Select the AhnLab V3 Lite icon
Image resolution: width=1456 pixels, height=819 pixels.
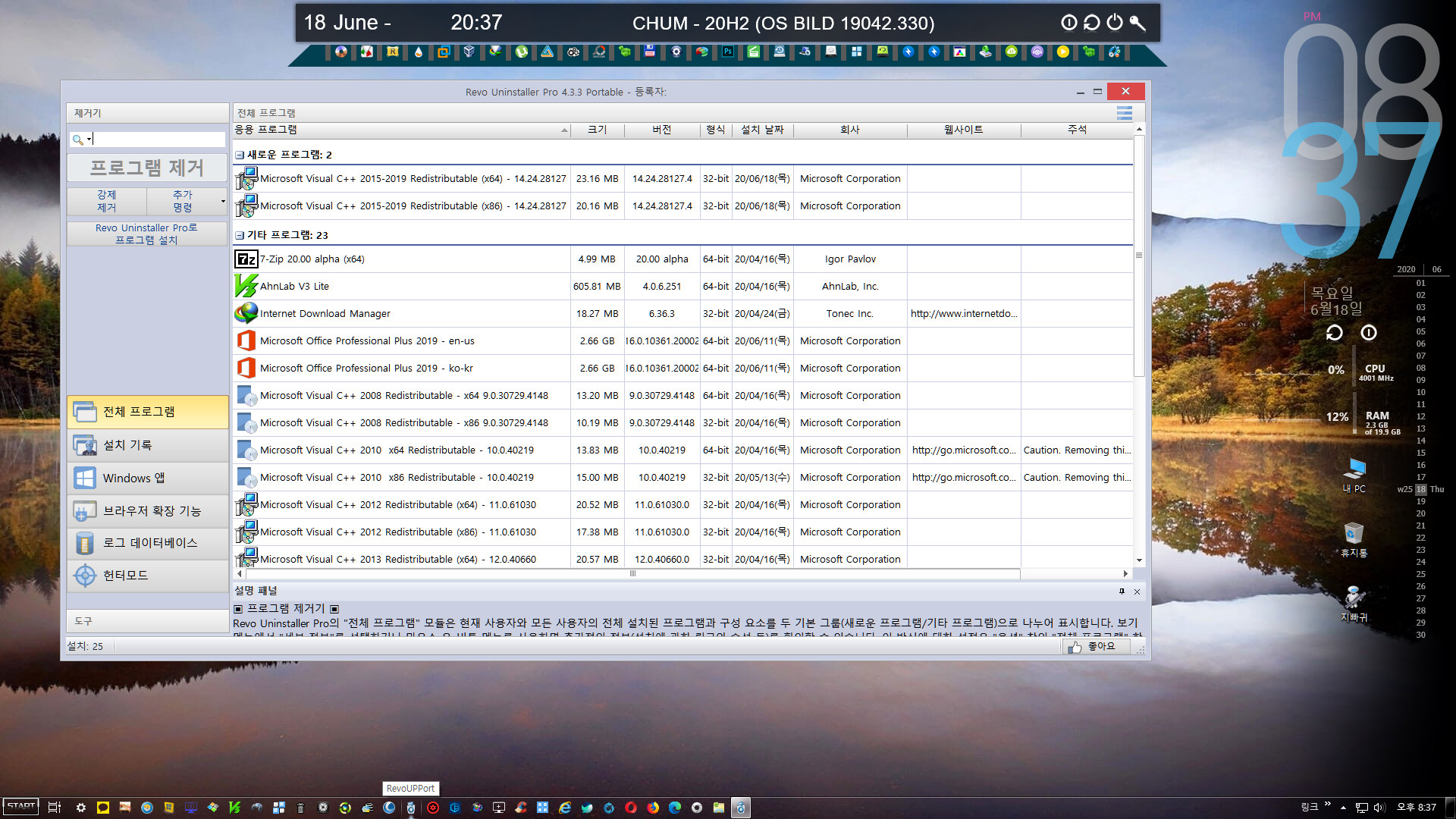[246, 287]
